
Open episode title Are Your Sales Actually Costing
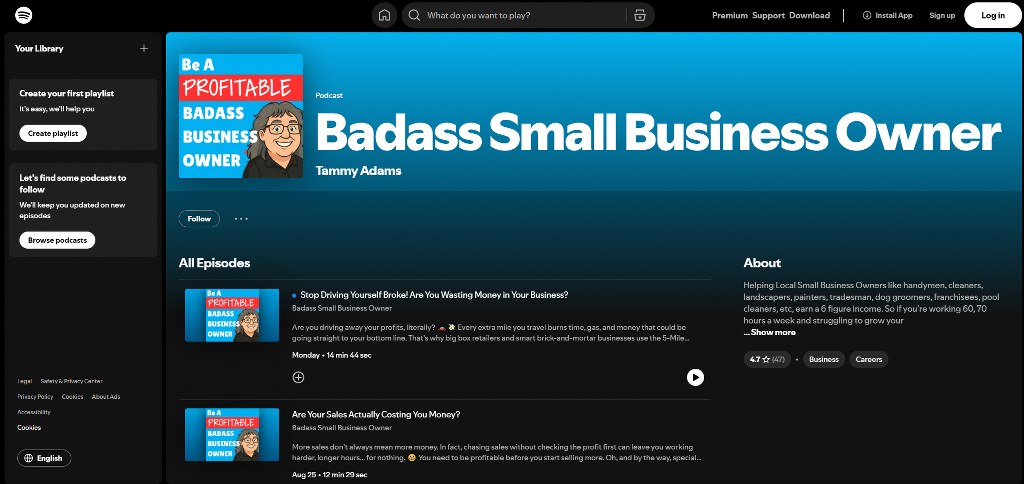[376, 414]
